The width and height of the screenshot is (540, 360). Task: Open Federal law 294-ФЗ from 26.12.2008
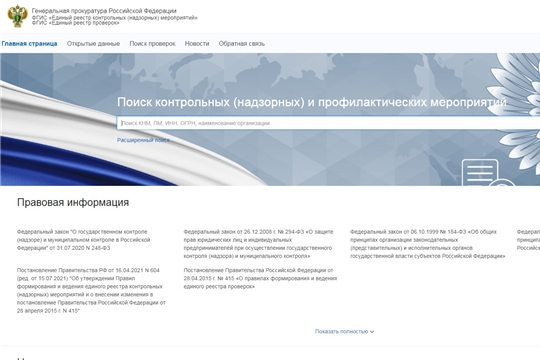[x=258, y=244]
